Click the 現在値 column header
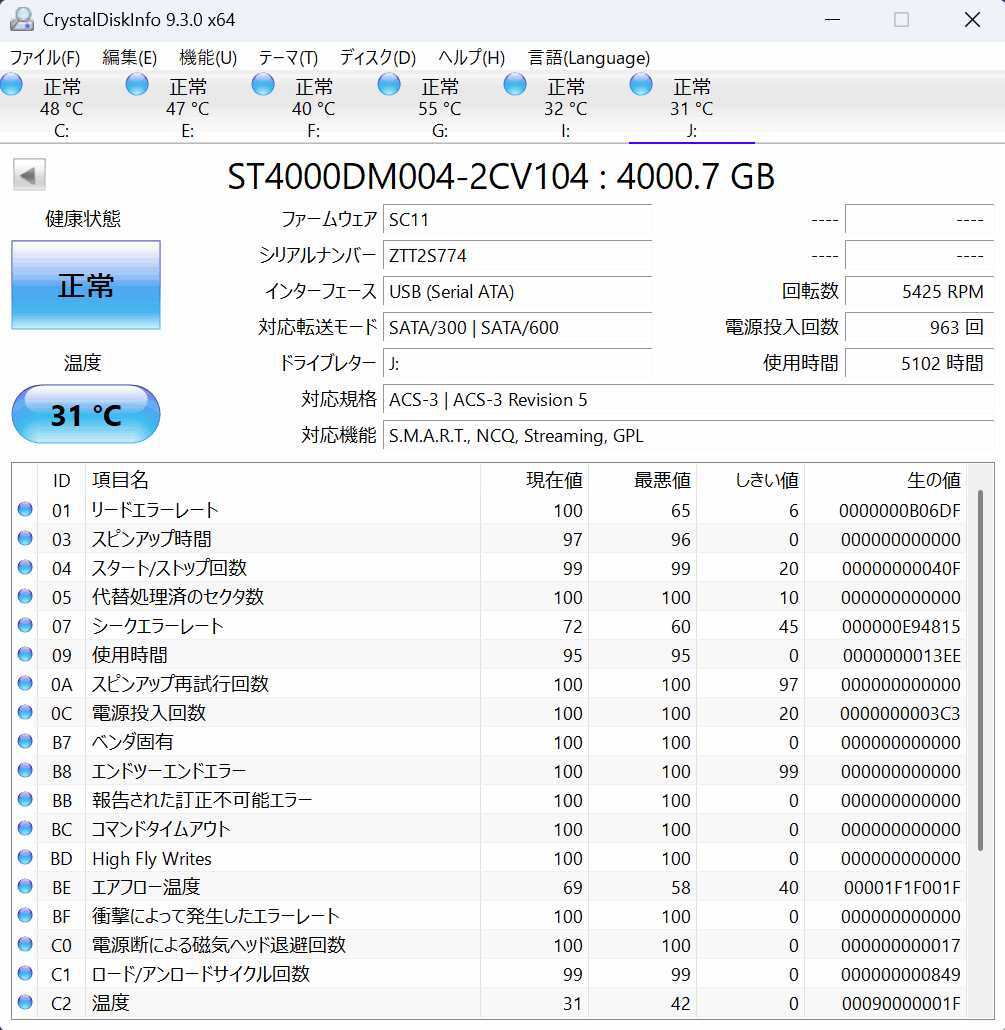The height and width of the screenshot is (1030, 1005). tap(534, 480)
